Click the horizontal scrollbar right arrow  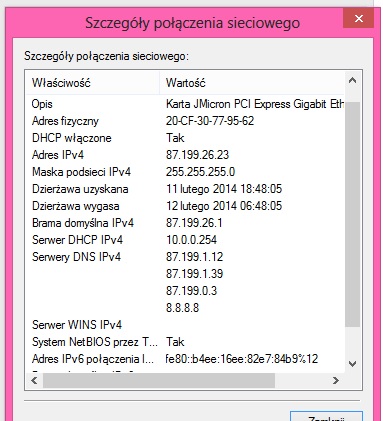point(336,380)
